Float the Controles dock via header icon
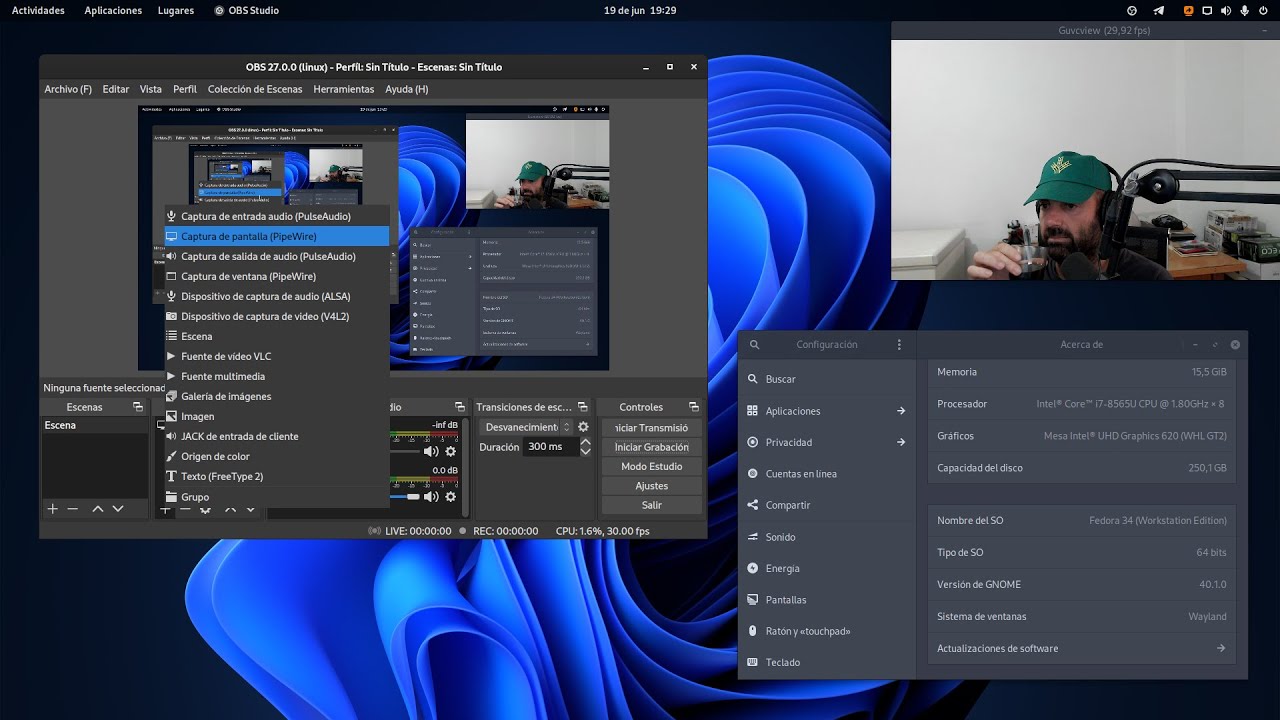1280x720 pixels. point(694,407)
